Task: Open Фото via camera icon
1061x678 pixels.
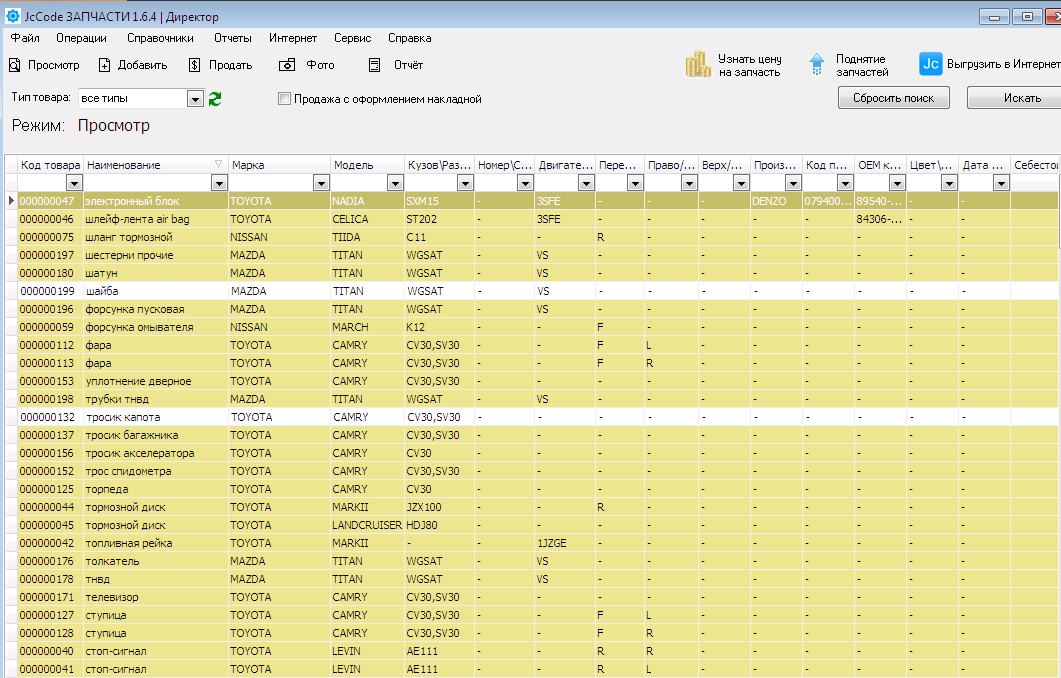Action: point(287,65)
